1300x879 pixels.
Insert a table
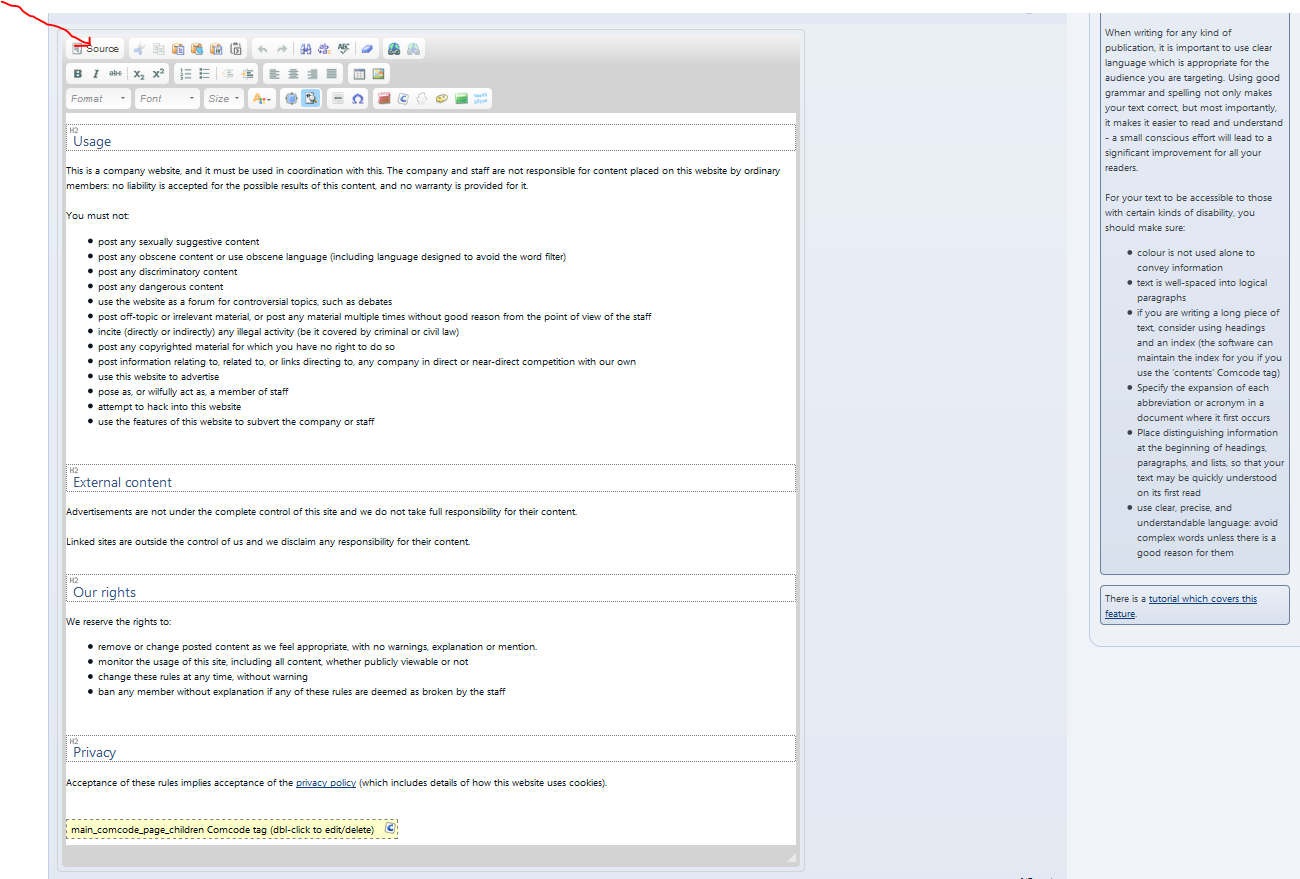(359, 74)
